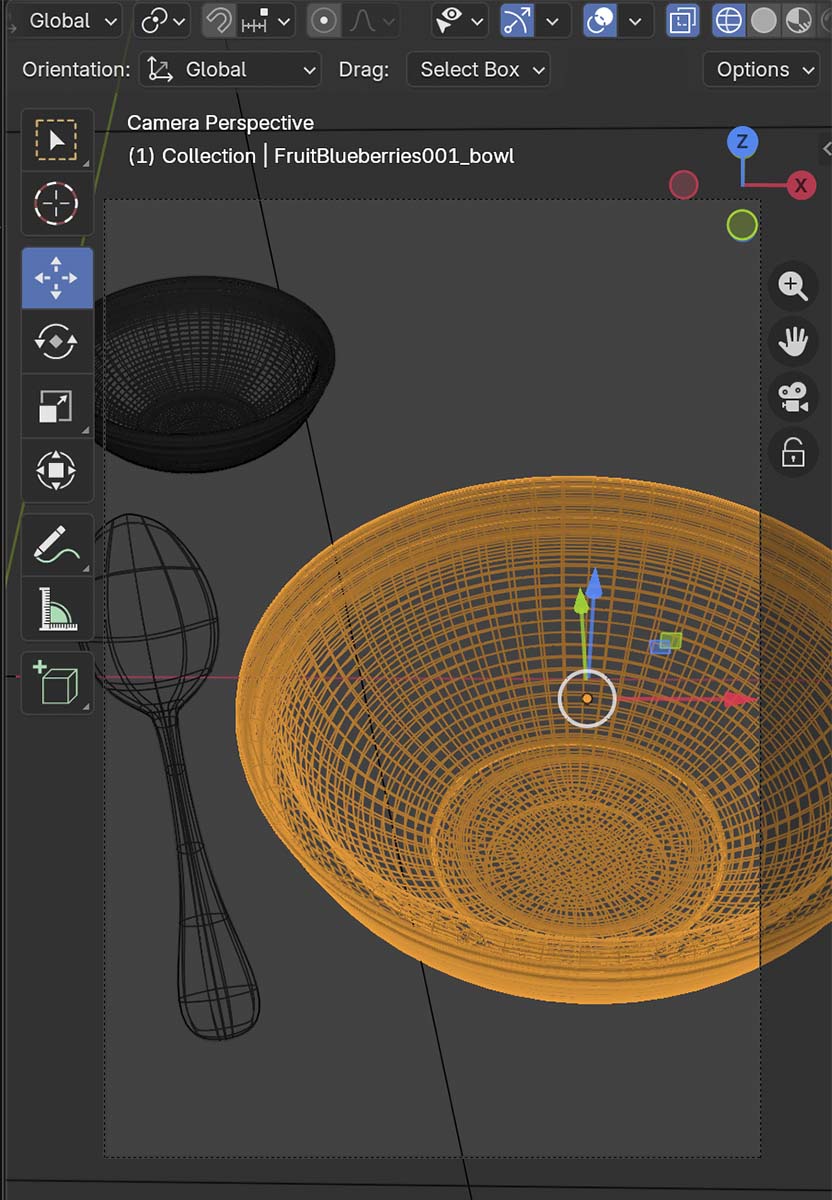Open the Orientation Global dropdown
This screenshot has width=832, height=1200.
pos(230,69)
